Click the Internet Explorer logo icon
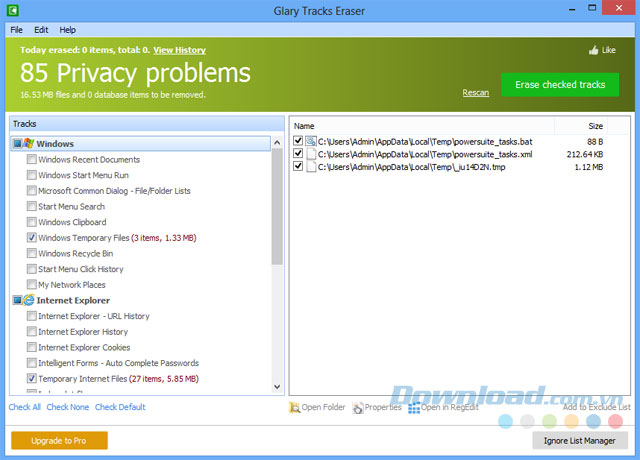The width and height of the screenshot is (640, 460). point(29,300)
